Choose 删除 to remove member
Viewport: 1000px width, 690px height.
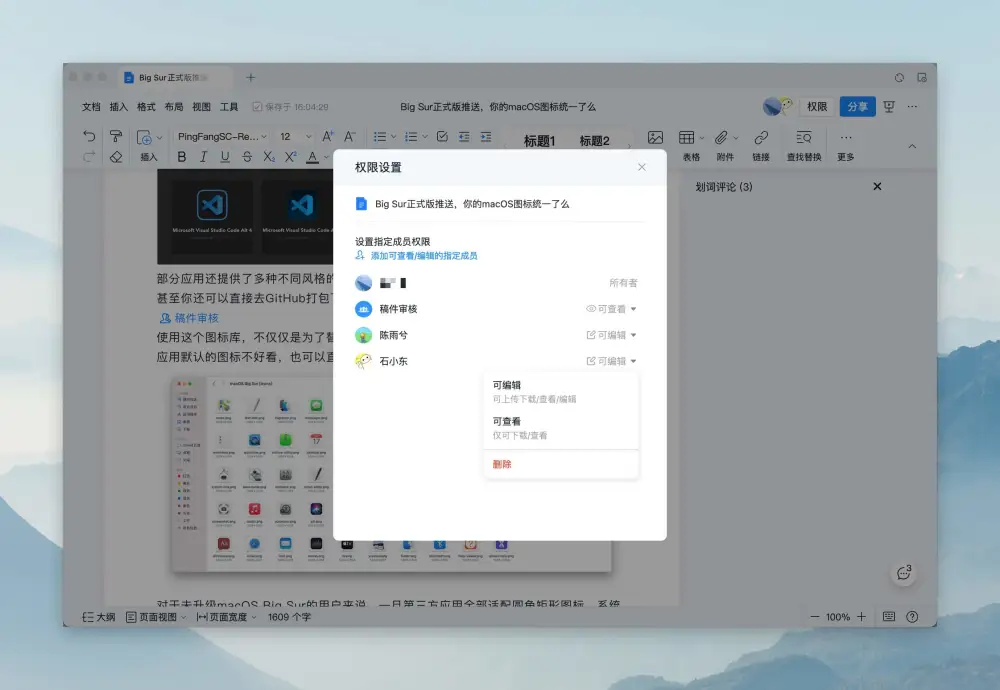point(561,464)
